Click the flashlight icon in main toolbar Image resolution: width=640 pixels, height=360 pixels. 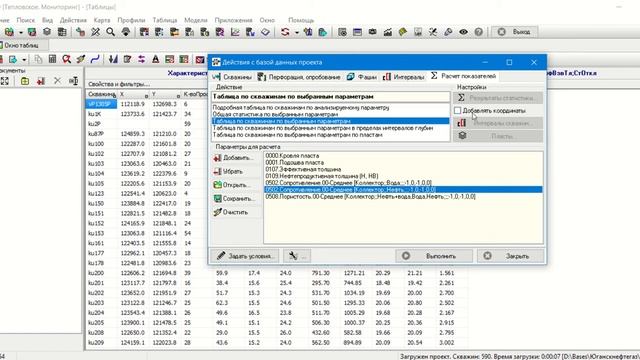point(448,32)
